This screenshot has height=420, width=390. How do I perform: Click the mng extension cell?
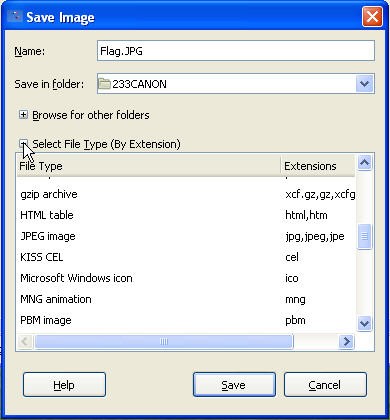click(x=295, y=299)
